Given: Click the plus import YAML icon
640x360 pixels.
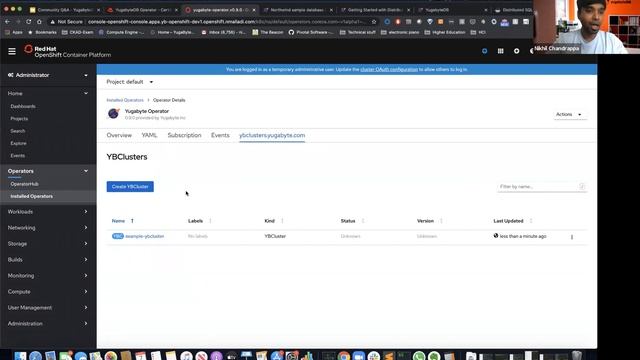Looking at the screenshot, I should pos(516,51).
